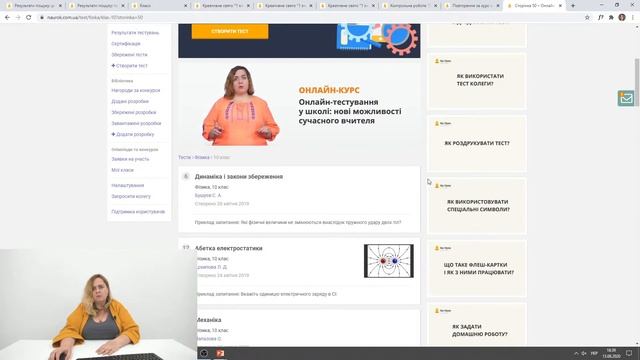This screenshot has width=640, height=360.
Task: Click 'Фізика' breadcrumb link
Action: pos(202,157)
